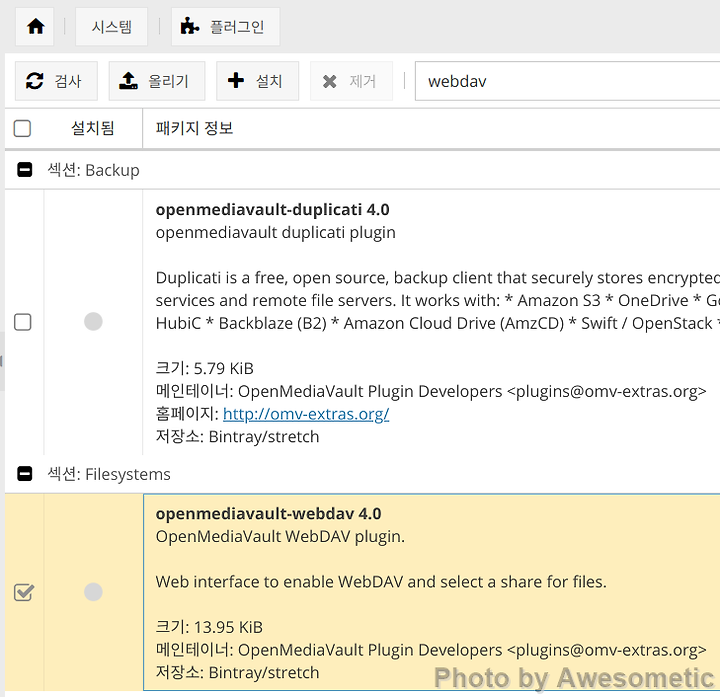Viewport: 720px width, 697px height.
Task: Click 'Web interface to enable WebDAV' text
Action: click(x=279, y=582)
